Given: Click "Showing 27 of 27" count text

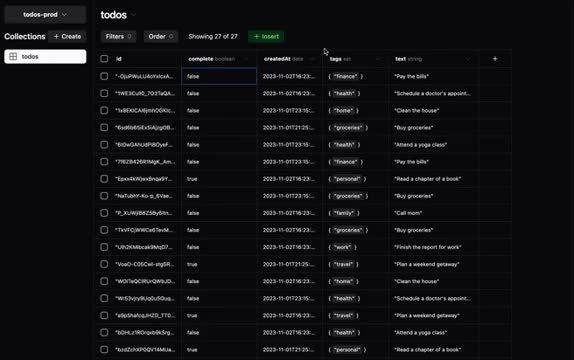Looking at the screenshot, I should pos(213,36).
